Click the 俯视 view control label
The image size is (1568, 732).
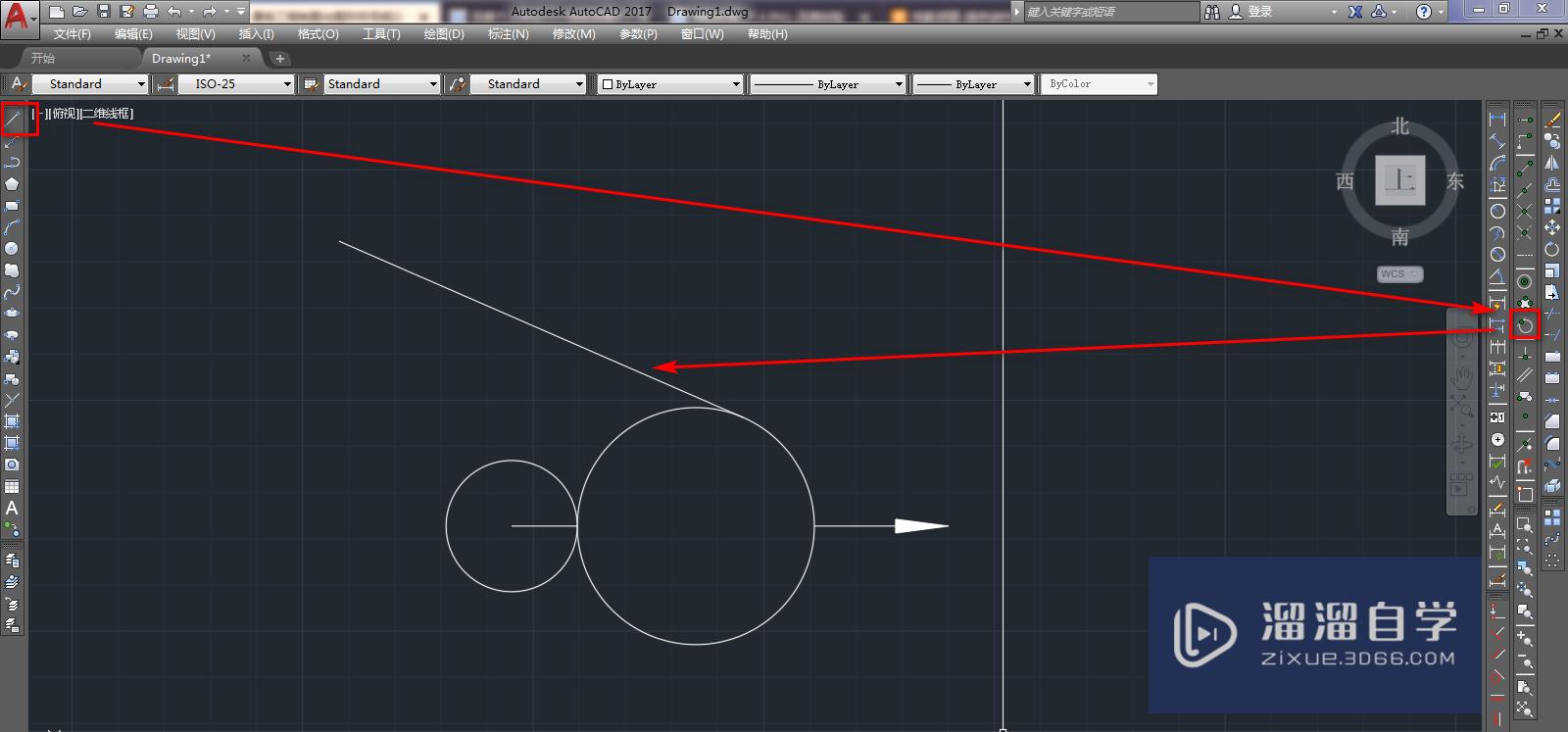[64, 114]
